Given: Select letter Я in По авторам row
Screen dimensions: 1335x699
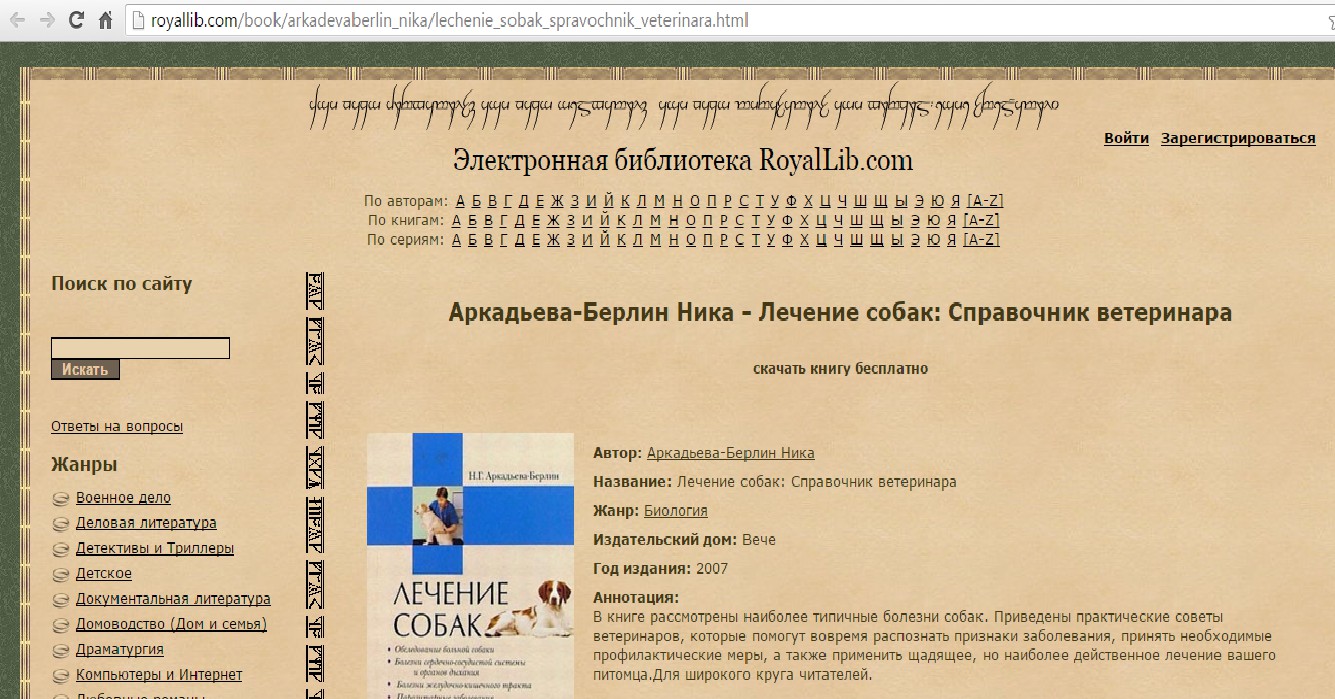Looking at the screenshot, I should coord(955,201).
